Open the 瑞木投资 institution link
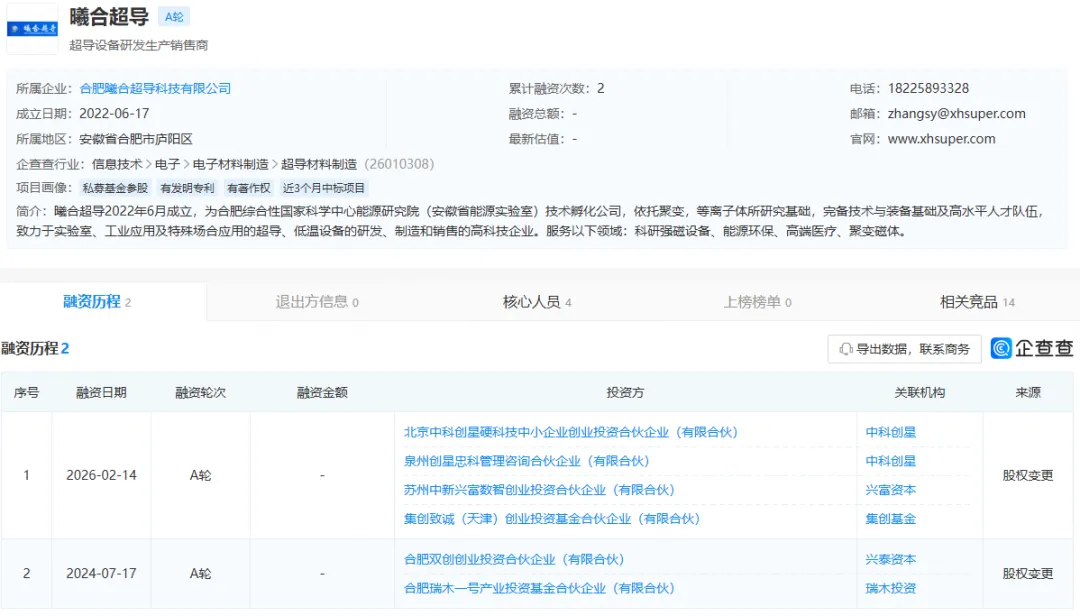The height and width of the screenshot is (616, 1080). click(x=891, y=588)
